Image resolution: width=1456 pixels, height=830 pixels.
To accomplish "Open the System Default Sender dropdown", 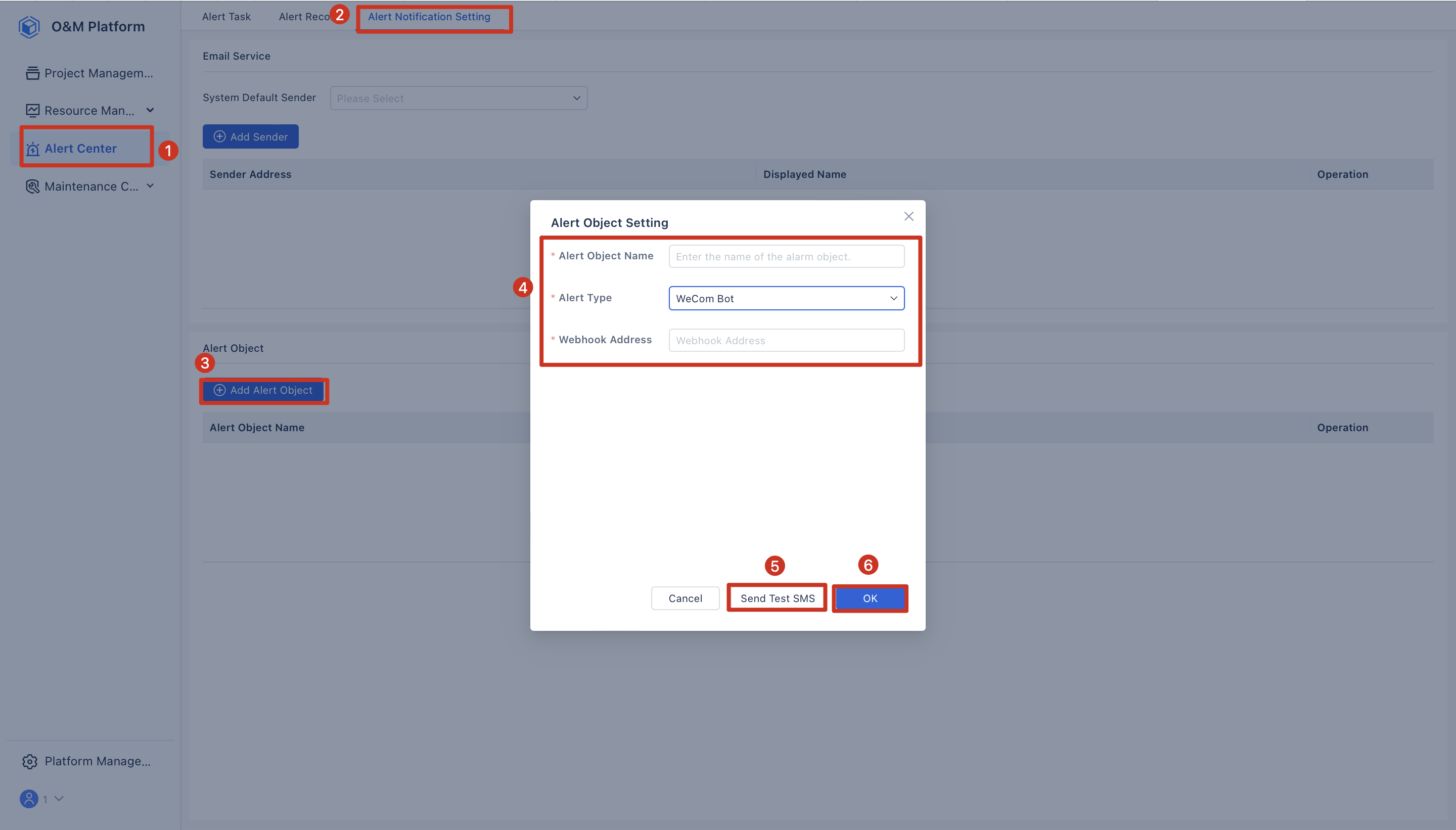I will pyautogui.click(x=459, y=98).
